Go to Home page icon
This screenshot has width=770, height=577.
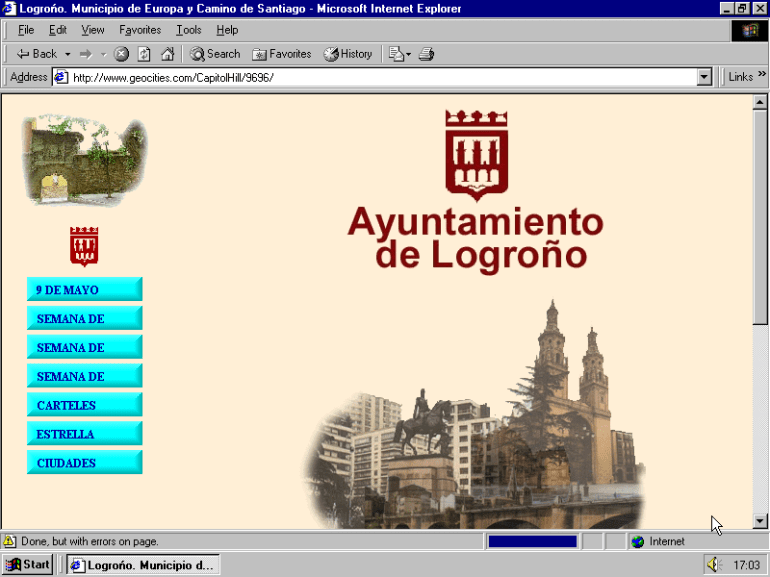(167, 54)
